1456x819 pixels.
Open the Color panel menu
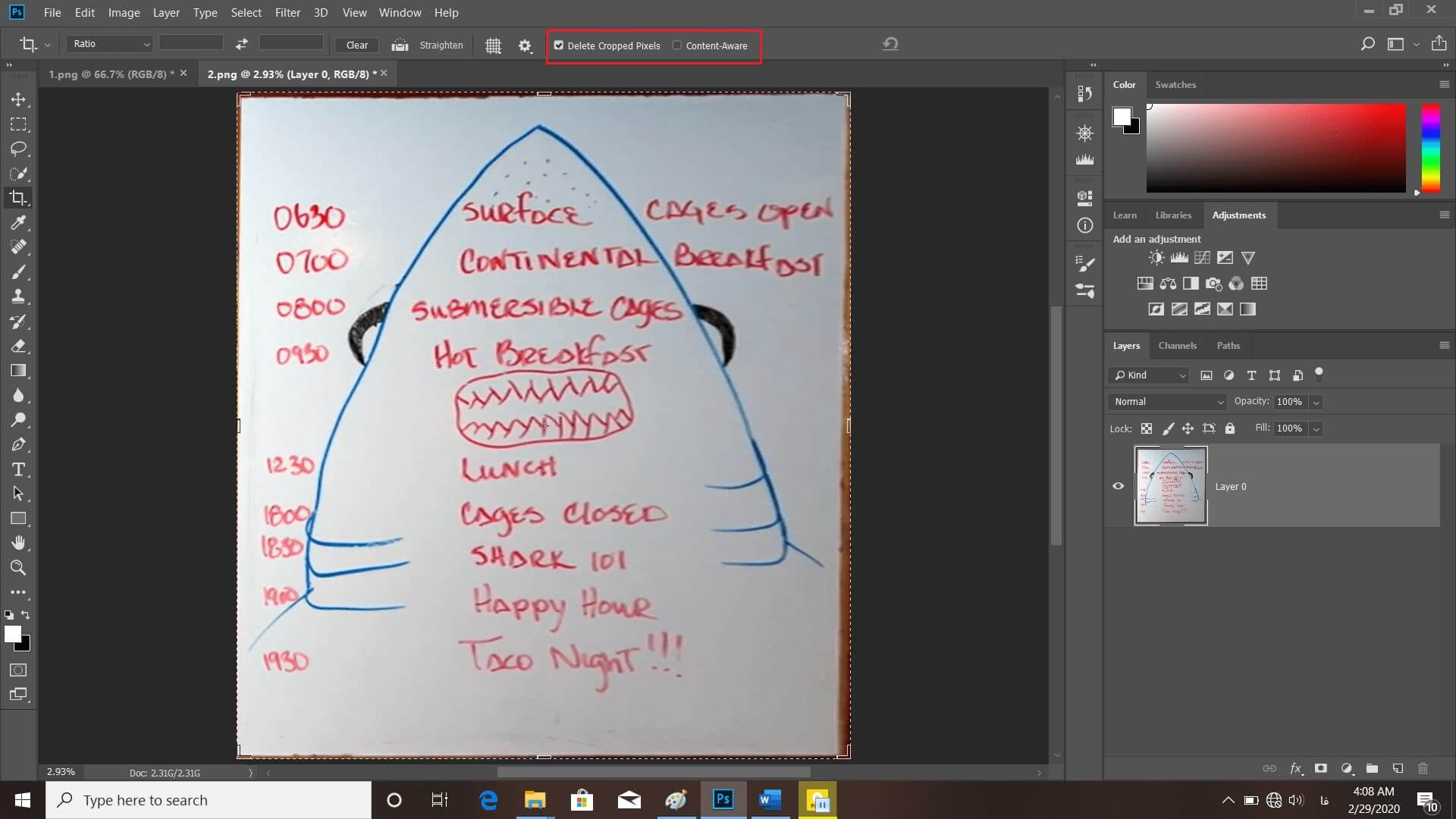coord(1444,84)
